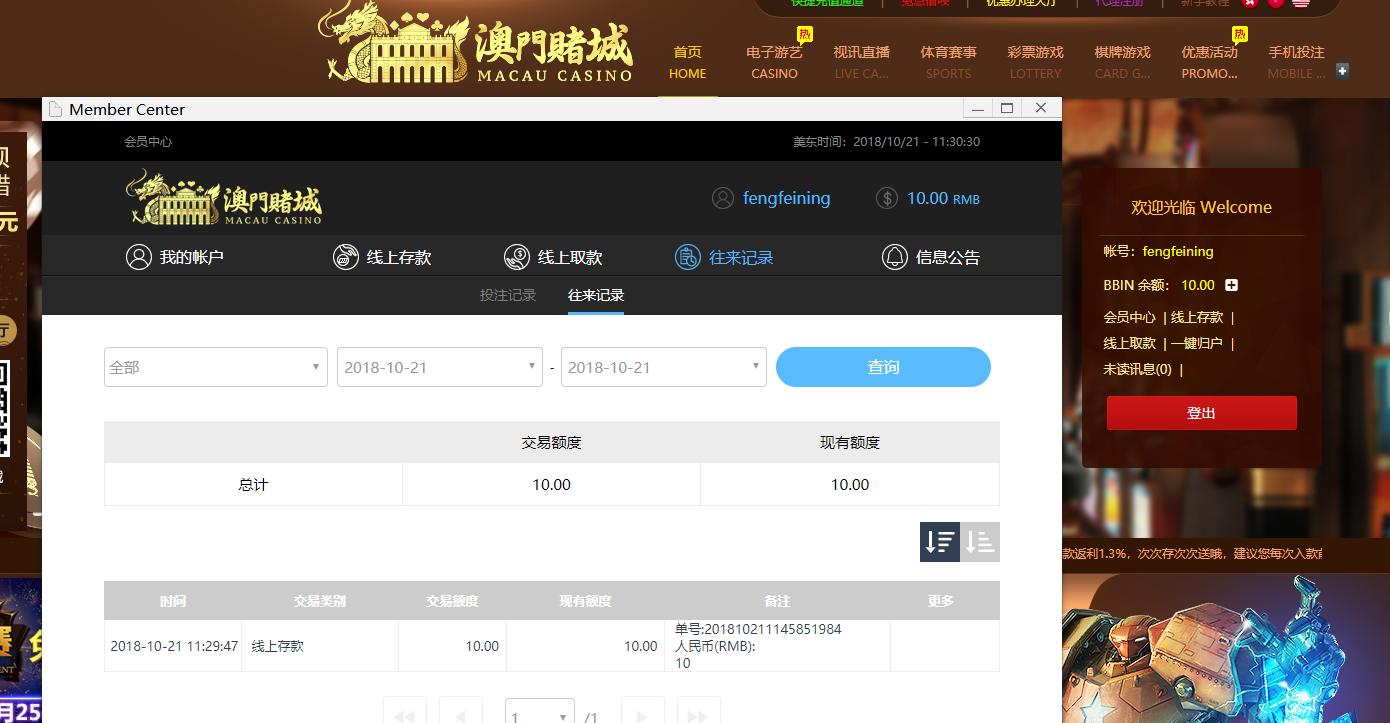Click the 时间 column header
Viewport: 1390px width, 723px height.
173,601
